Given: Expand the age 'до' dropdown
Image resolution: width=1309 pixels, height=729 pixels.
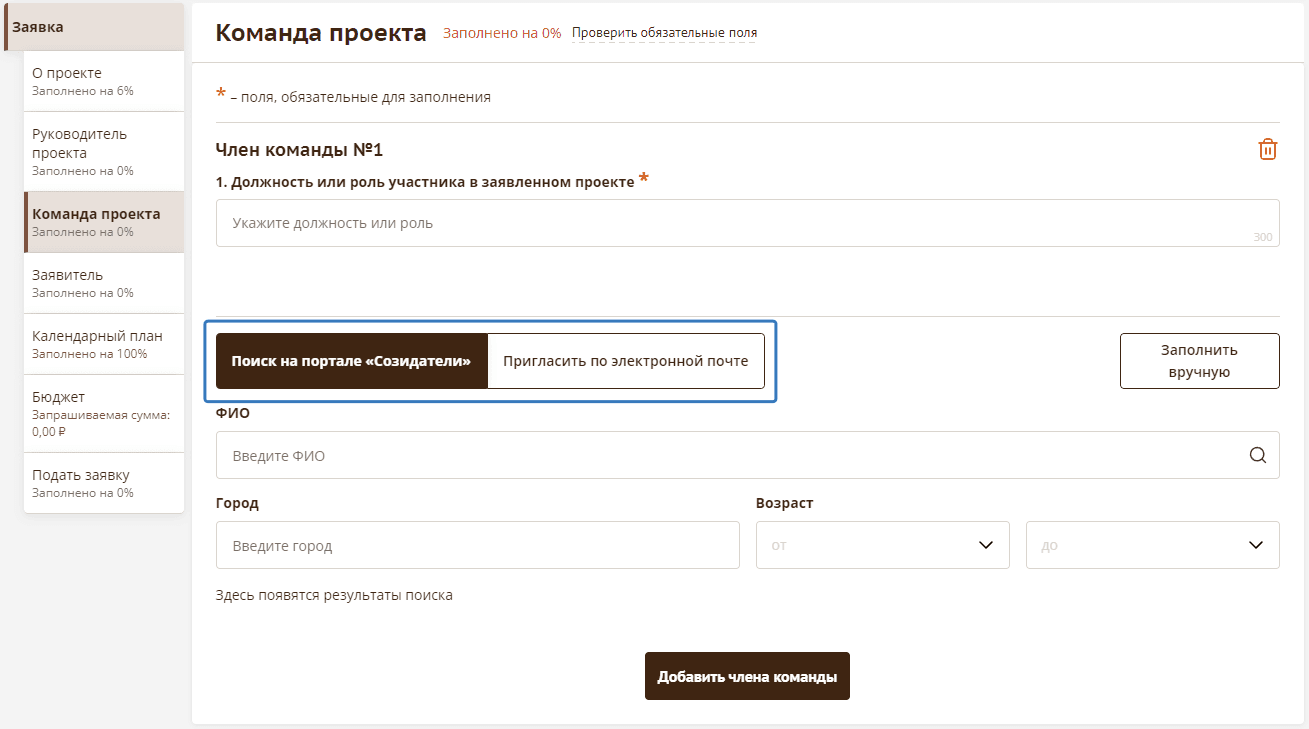Looking at the screenshot, I should click(1152, 545).
